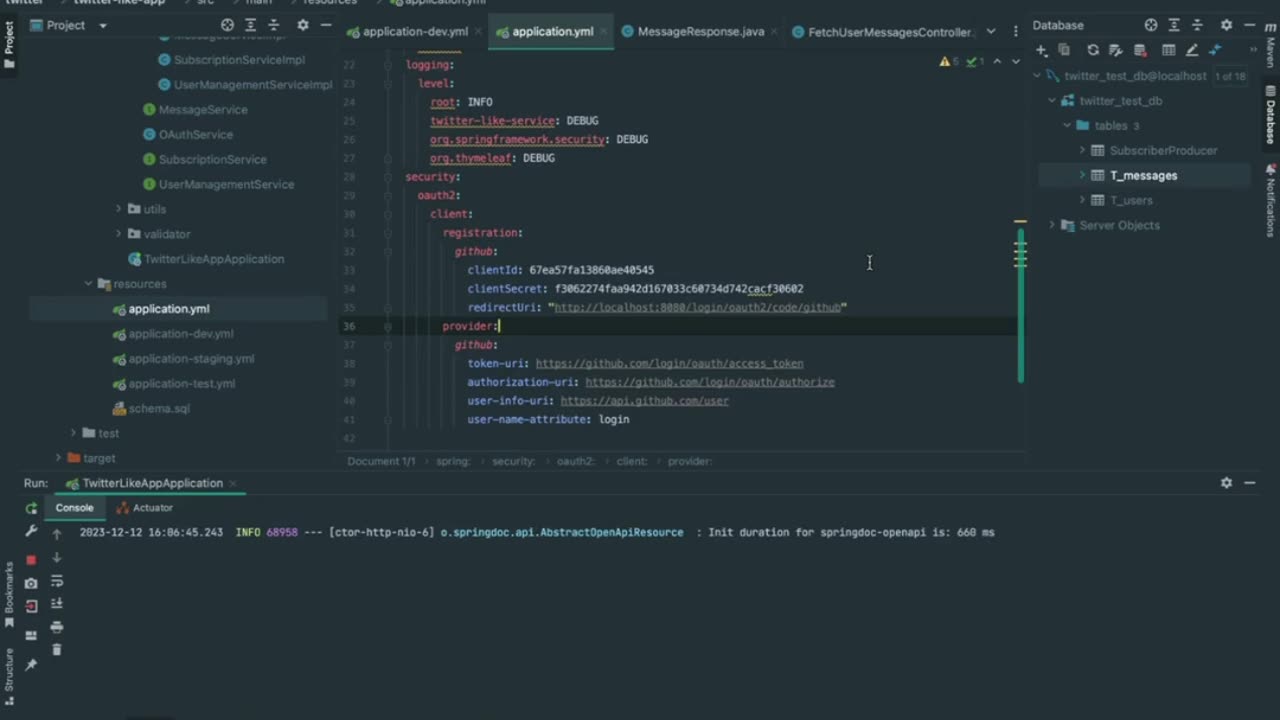1280x720 pixels.
Task: Toggle the Database side tool window
Action: [x=1271, y=113]
